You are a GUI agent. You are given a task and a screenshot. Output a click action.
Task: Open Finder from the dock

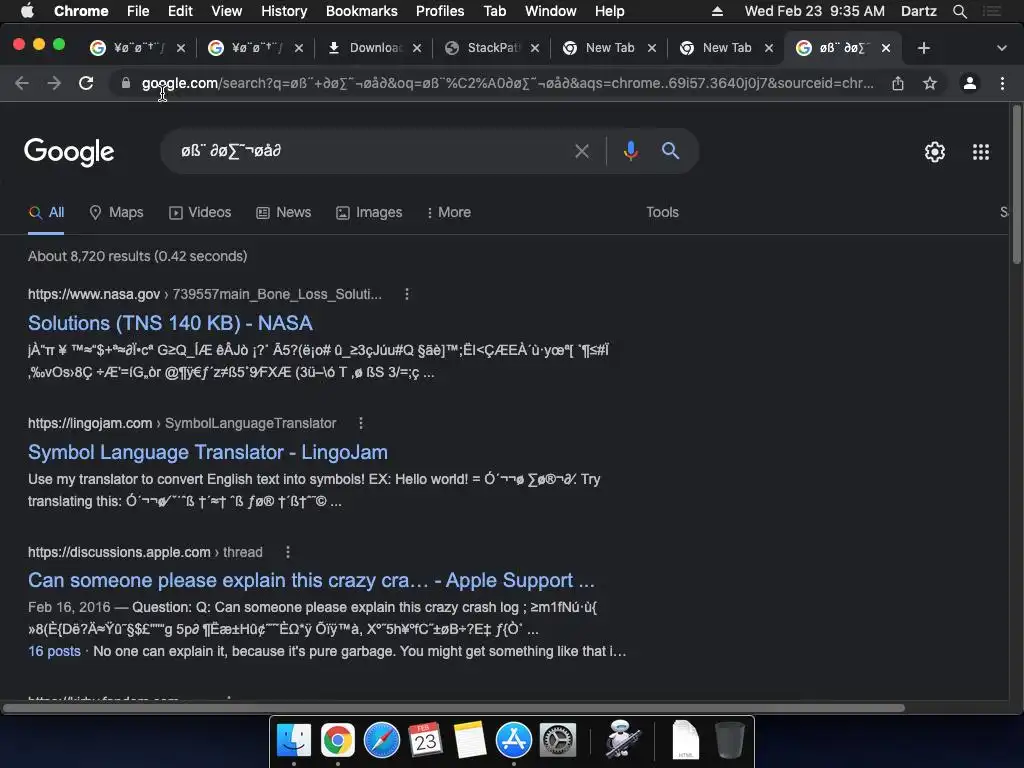tap(294, 740)
